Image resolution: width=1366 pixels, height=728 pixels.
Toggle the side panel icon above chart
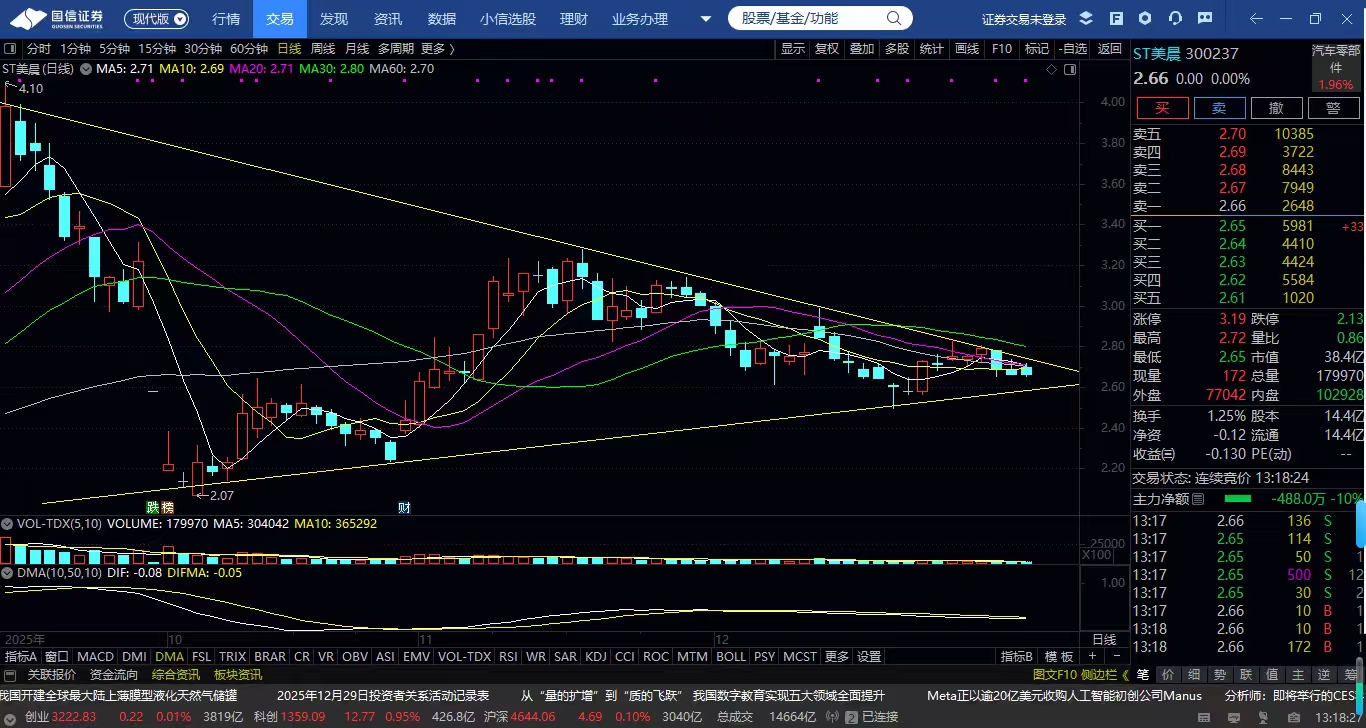[1071, 69]
